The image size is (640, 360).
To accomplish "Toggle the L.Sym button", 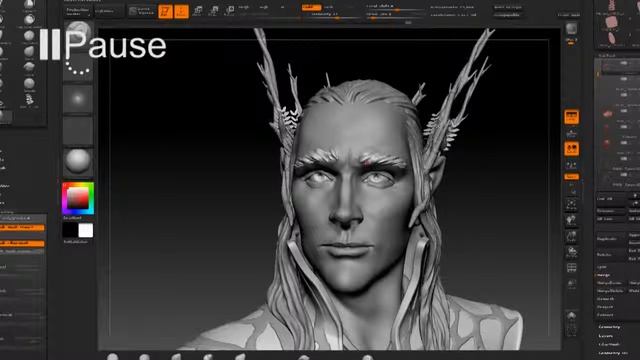I will 571,164.
